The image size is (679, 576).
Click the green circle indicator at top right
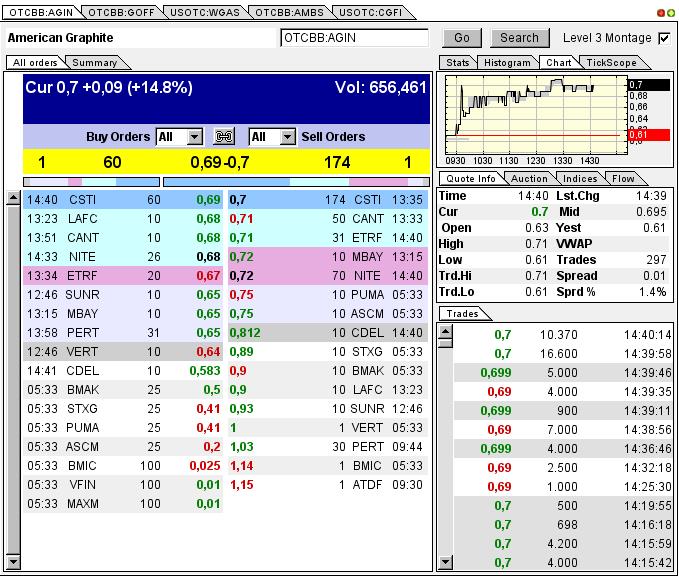(x=671, y=13)
